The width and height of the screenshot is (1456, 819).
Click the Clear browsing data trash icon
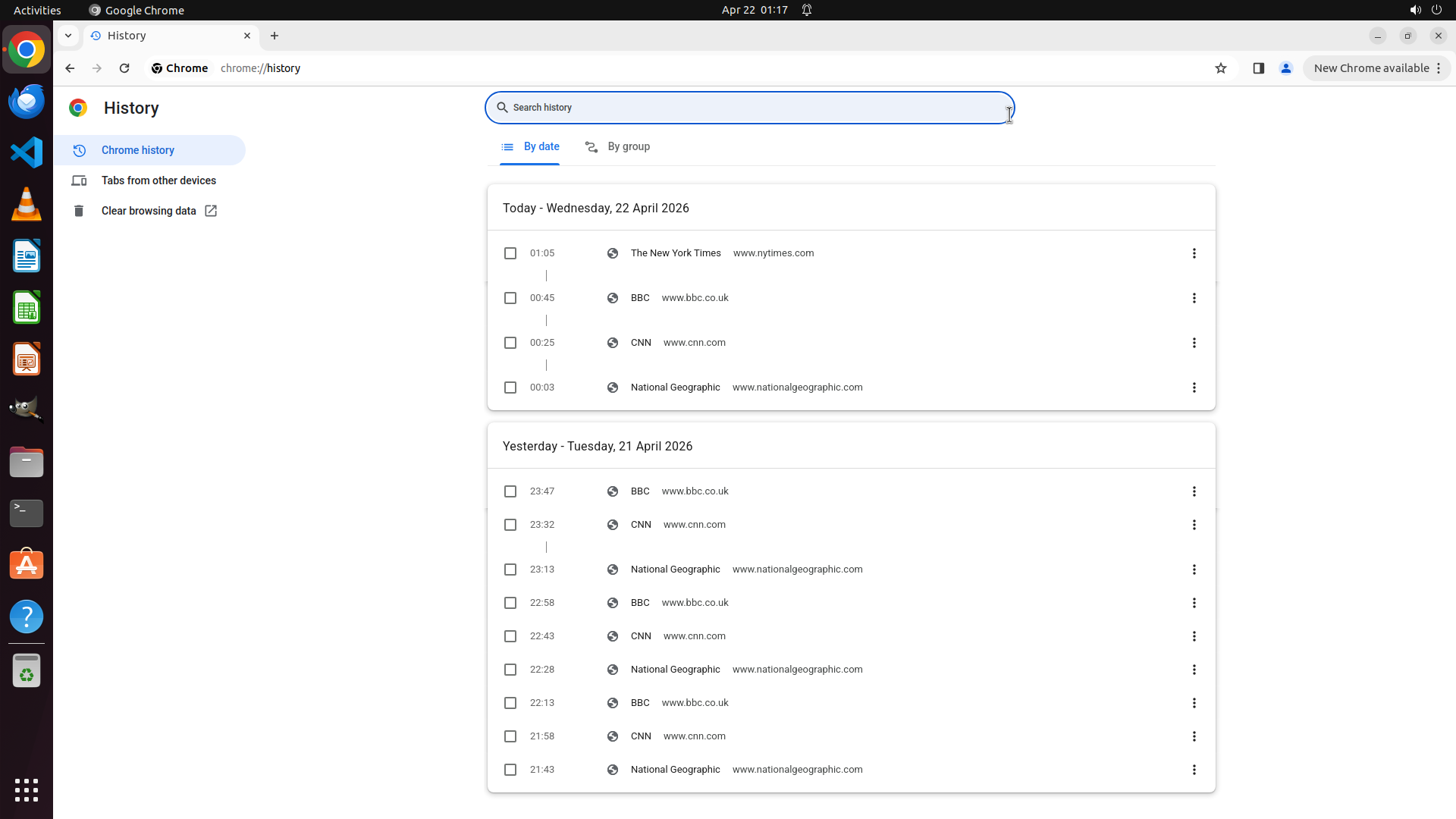(x=79, y=211)
